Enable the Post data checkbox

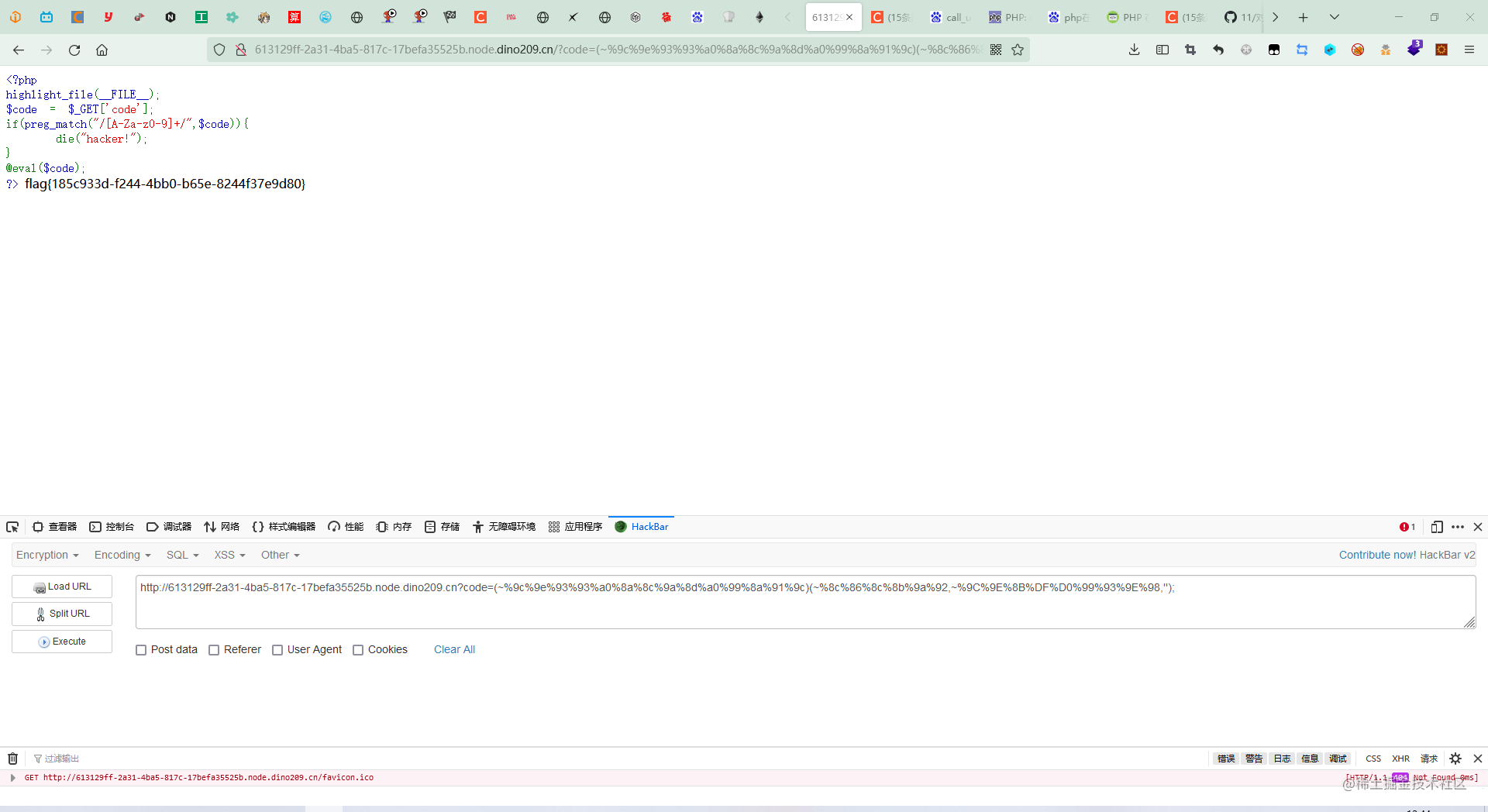pos(141,650)
